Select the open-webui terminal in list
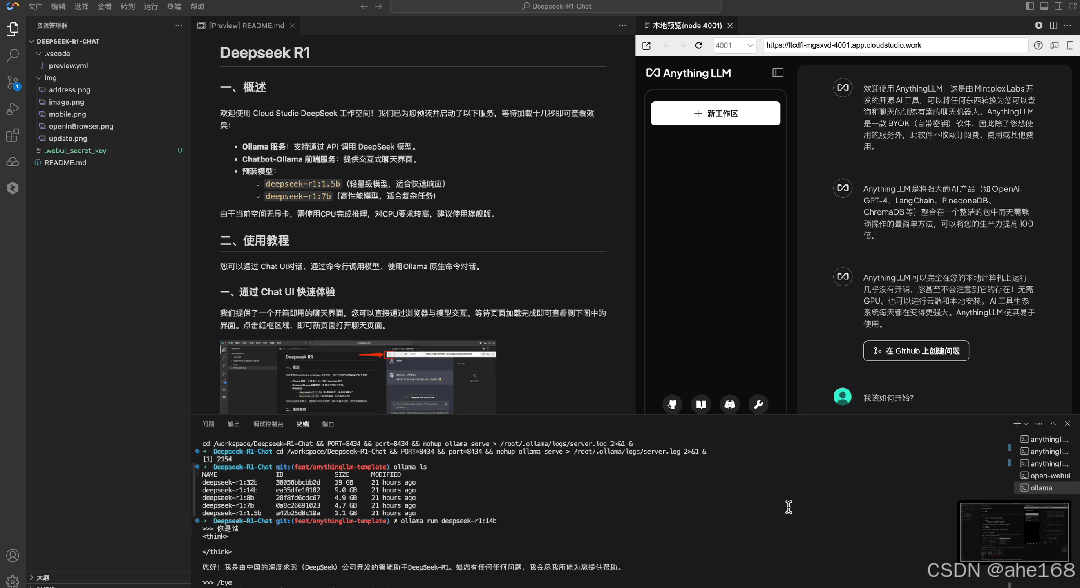This screenshot has height=588, width=1080. tap(1045, 476)
